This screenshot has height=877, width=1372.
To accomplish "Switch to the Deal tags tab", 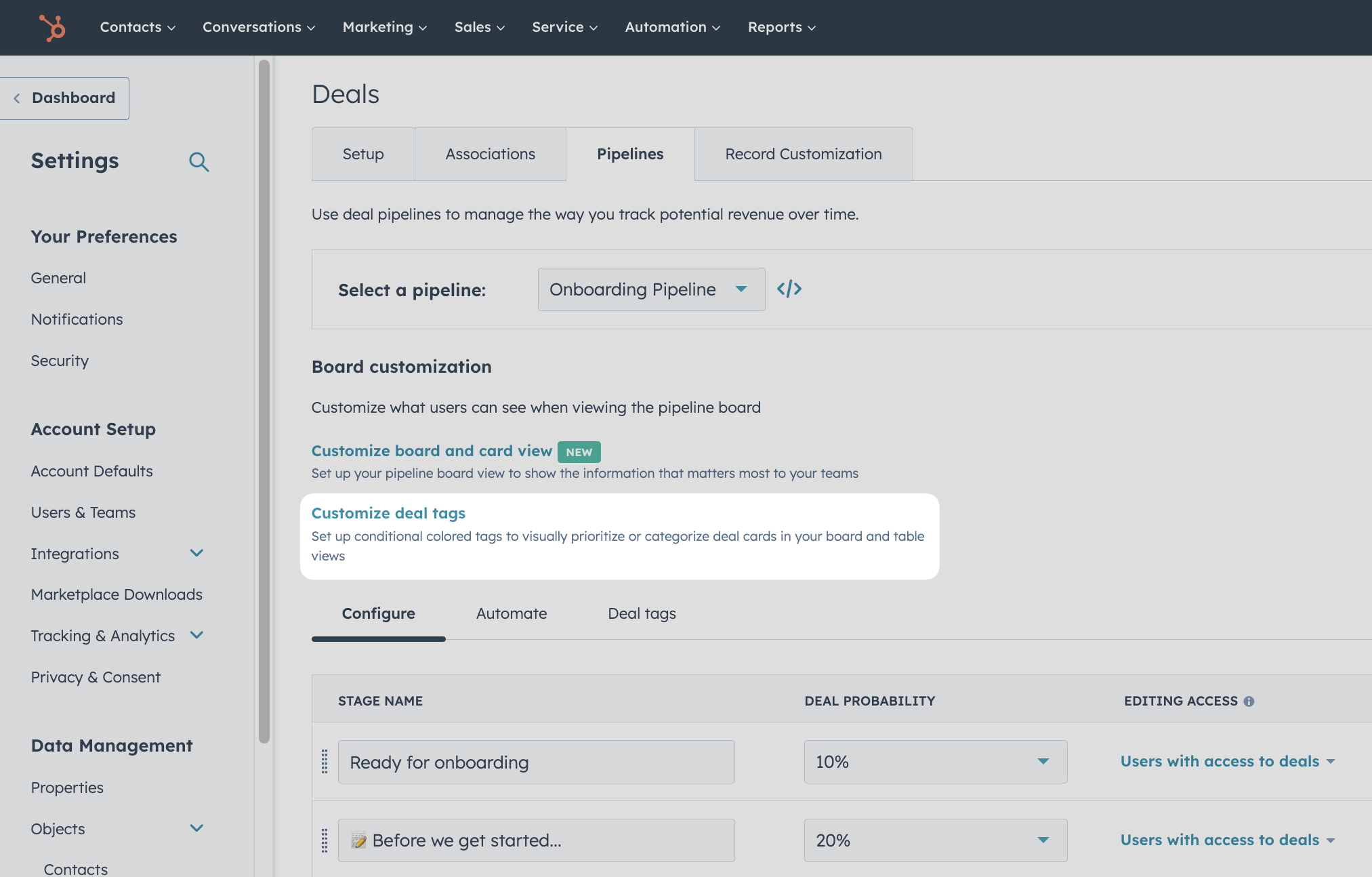I will (x=641, y=613).
